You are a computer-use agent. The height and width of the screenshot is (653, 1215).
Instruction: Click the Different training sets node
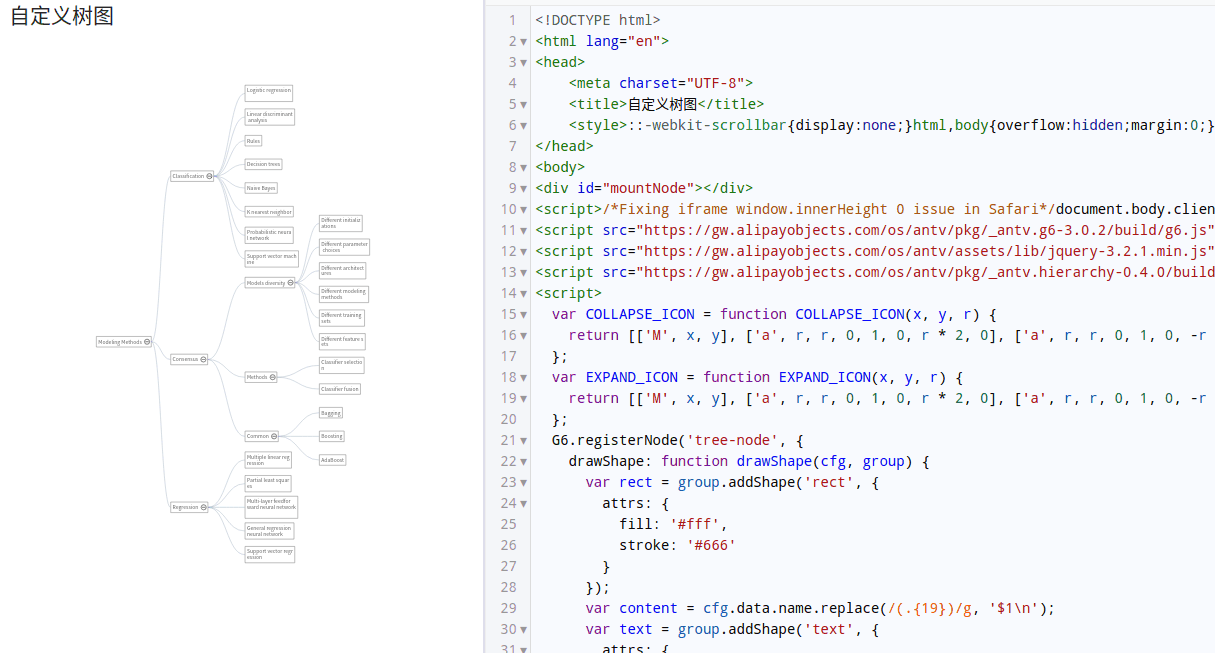click(342, 318)
